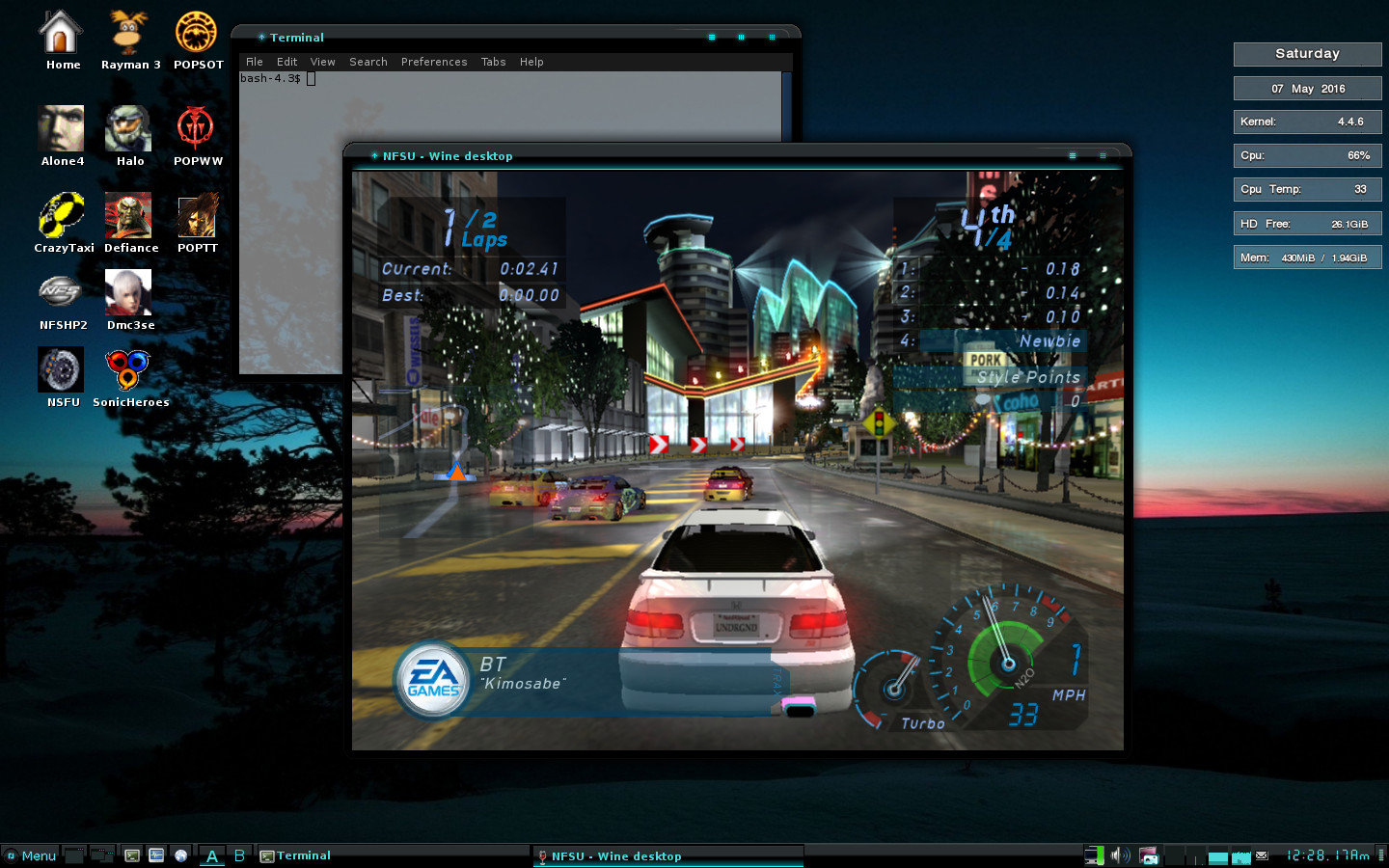Screen dimensions: 1389x868
Task: Click the Newbie ranking entry in game
Action: point(1049,340)
